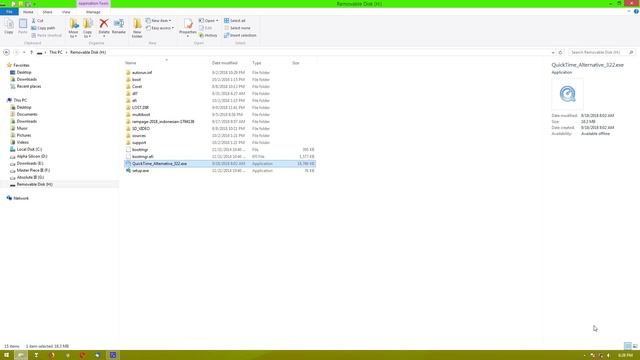Viewport: 640px width, 360px height.
Task: Select the bootmgr.efi file
Action: pos(142,157)
